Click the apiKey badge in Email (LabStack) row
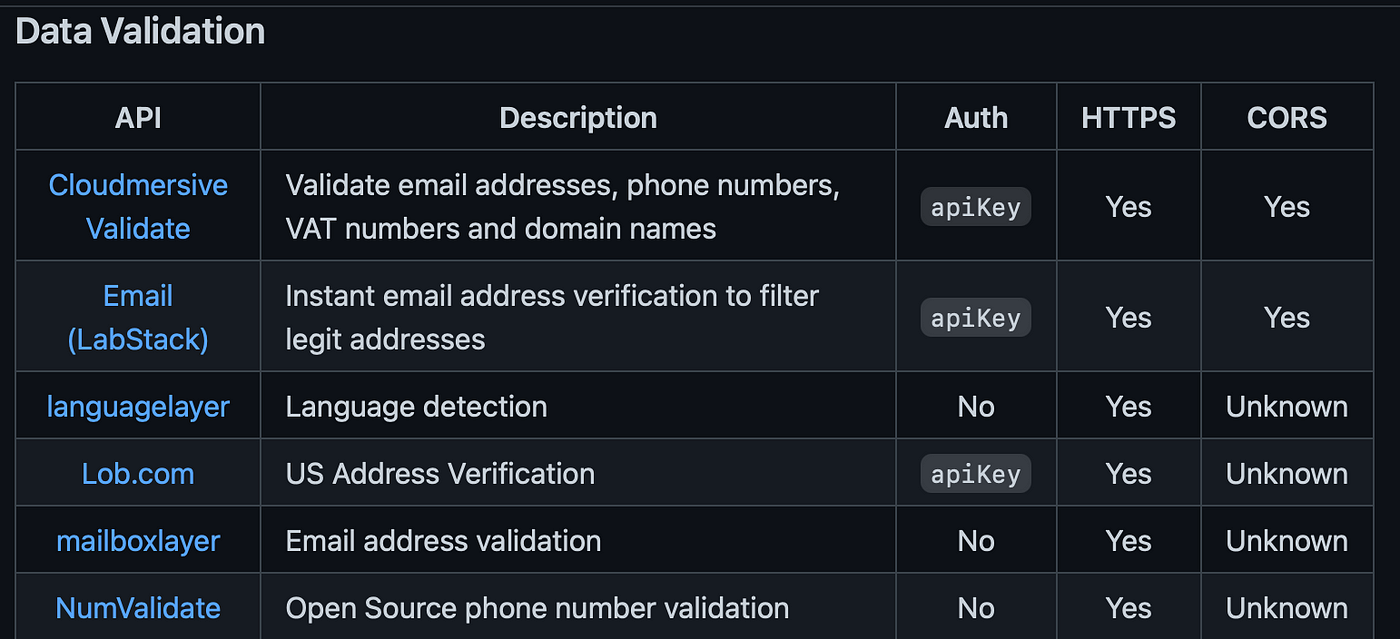The height and width of the screenshot is (639, 1400). coord(976,318)
